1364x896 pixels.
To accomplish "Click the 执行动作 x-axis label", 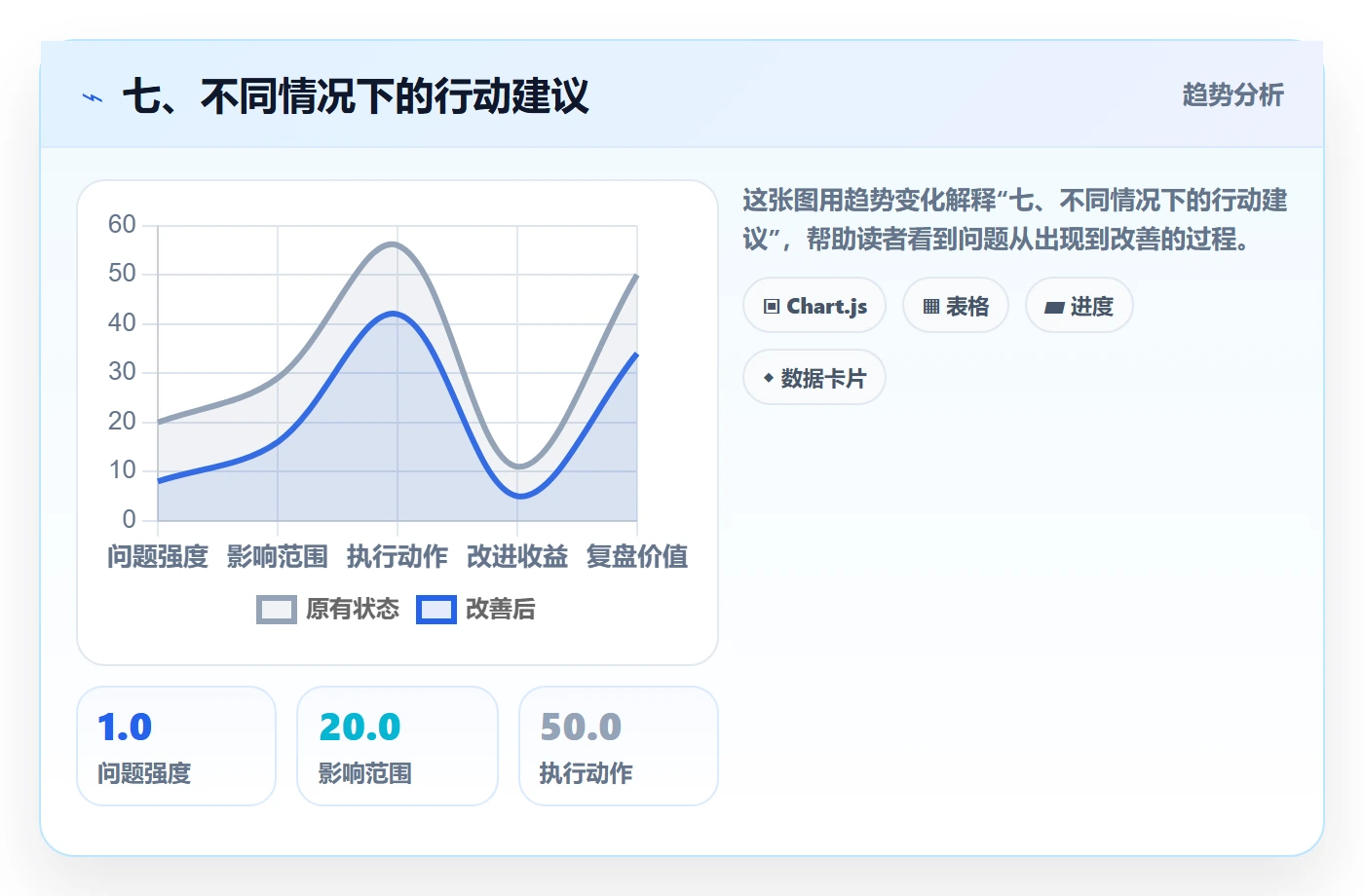I will [398, 557].
